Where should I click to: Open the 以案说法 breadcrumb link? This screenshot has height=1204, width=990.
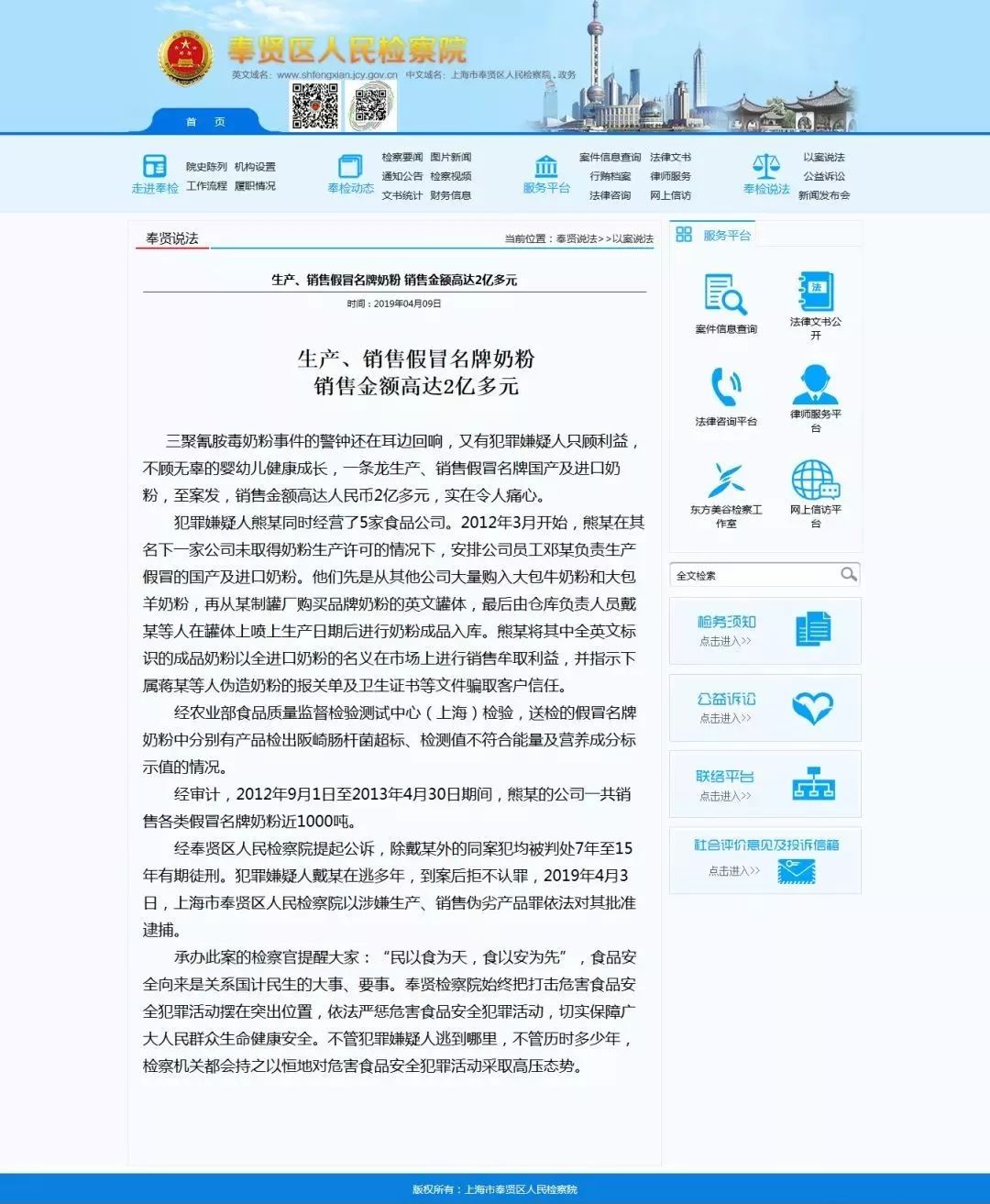pos(629,238)
